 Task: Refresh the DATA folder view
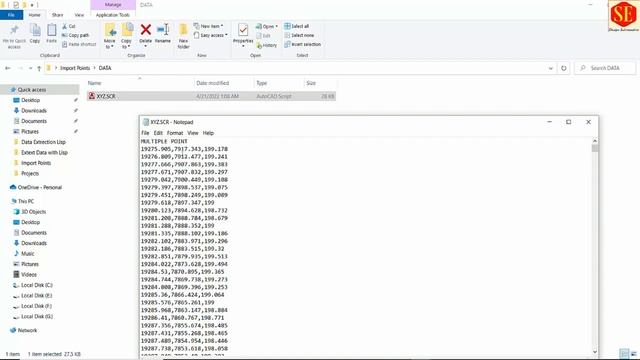point(564,68)
